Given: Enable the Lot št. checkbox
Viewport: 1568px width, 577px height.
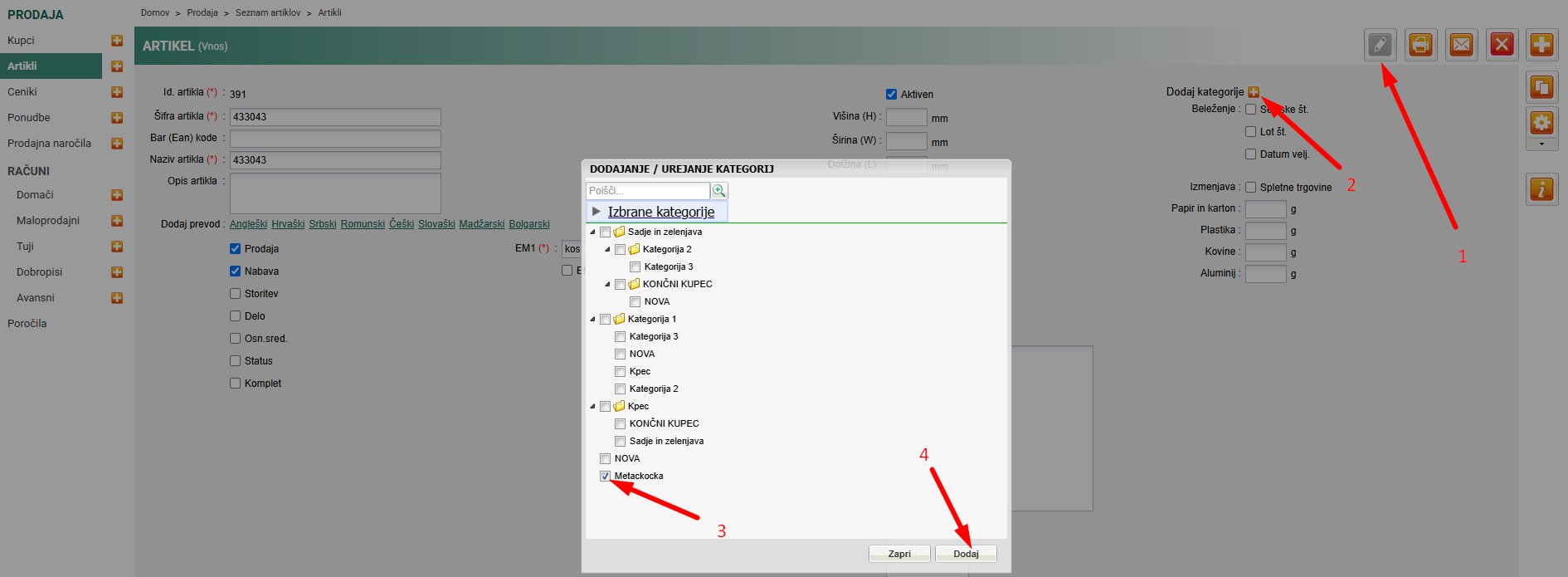Looking at the screenshot, I should click(x=1250, y=132).
